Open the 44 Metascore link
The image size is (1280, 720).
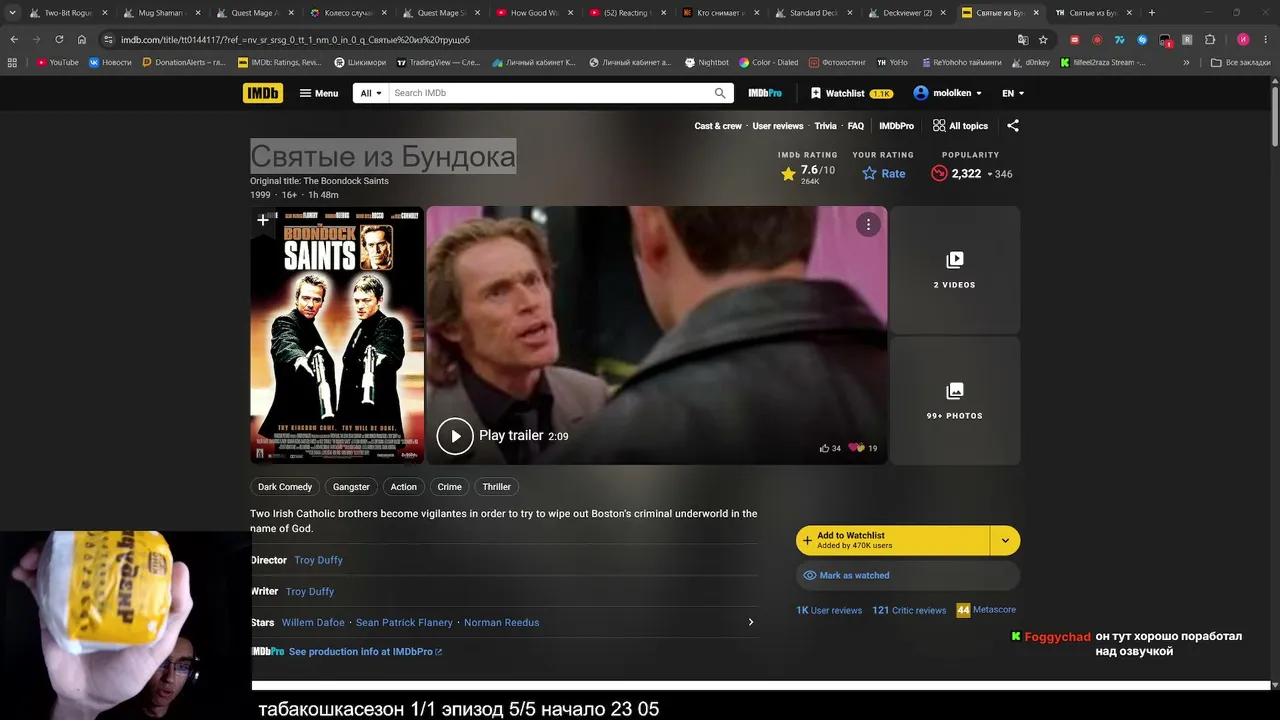(986, 610)
